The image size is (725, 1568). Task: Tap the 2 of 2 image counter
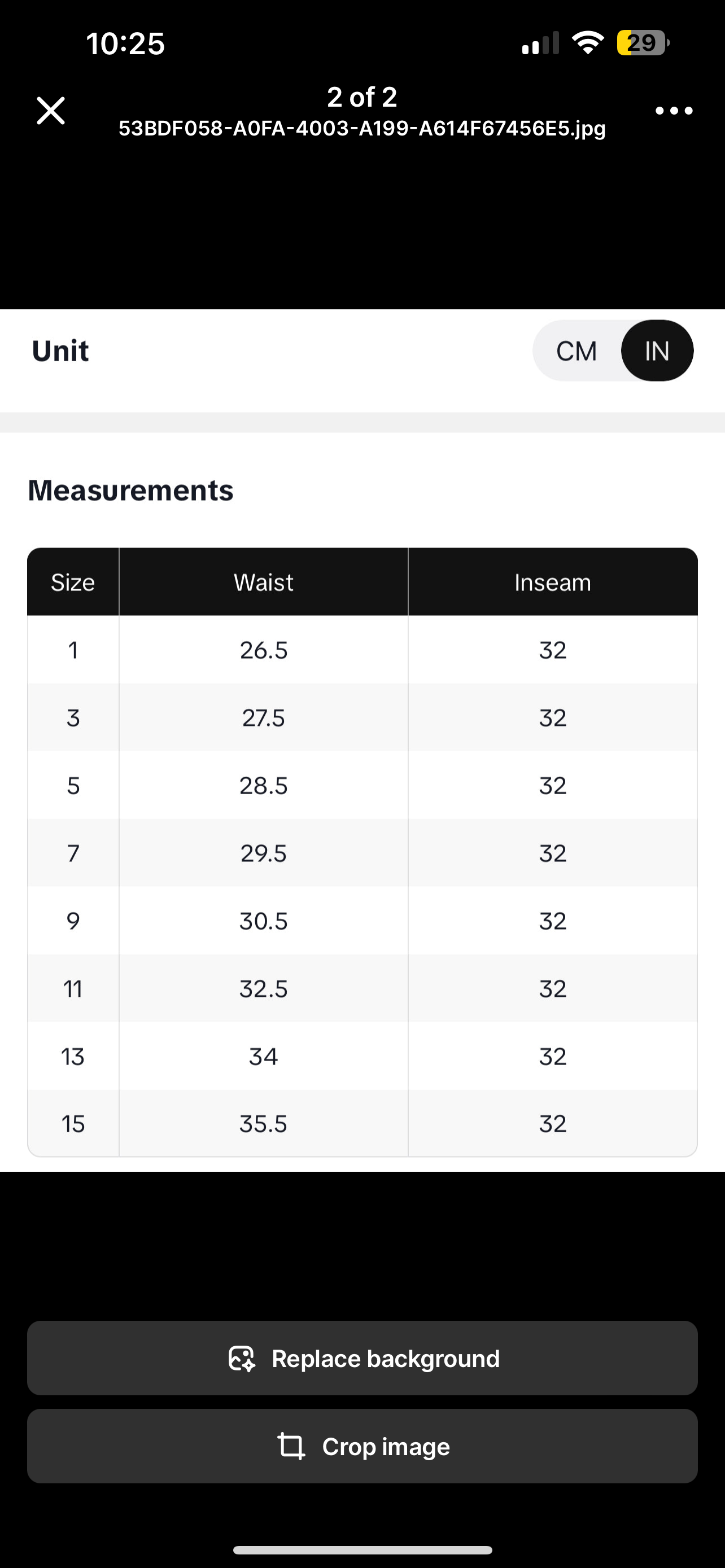[x=362, y=97]
